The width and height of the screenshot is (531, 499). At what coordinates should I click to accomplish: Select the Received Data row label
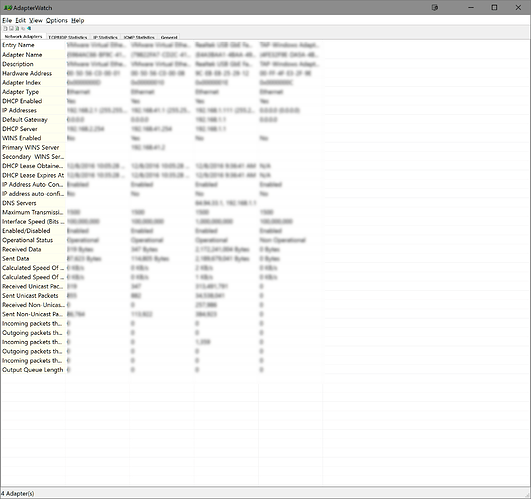pyautogui.click(x=21, y=250)
